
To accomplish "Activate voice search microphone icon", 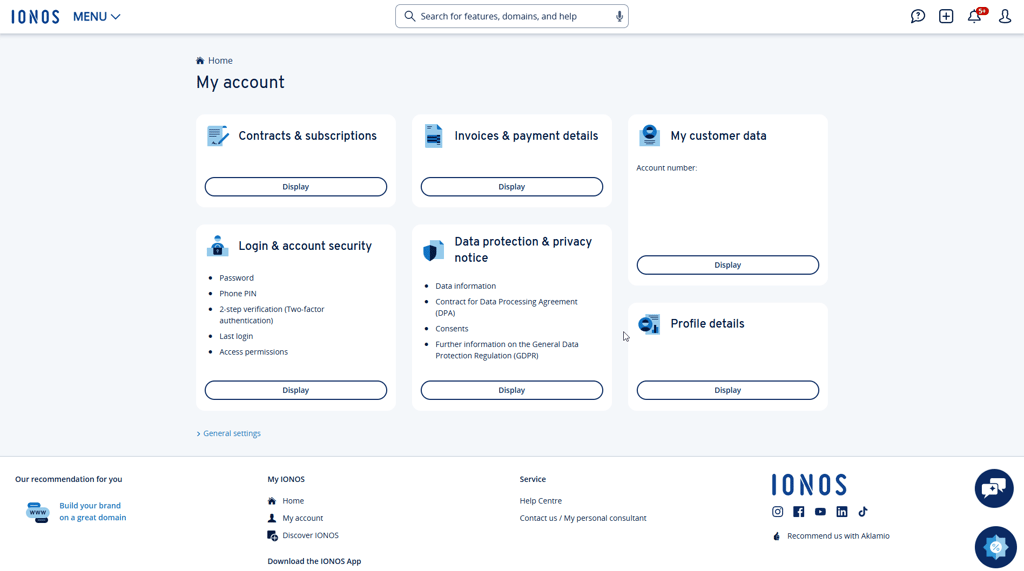I will click(x=619, y=16).
